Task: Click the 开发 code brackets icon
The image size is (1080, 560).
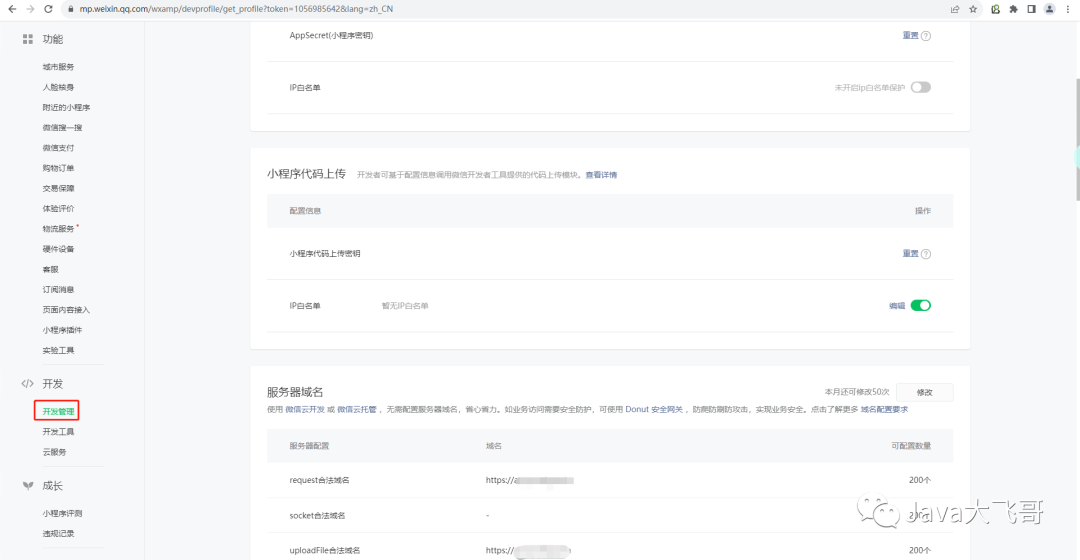Action: [x=28, y=384]
